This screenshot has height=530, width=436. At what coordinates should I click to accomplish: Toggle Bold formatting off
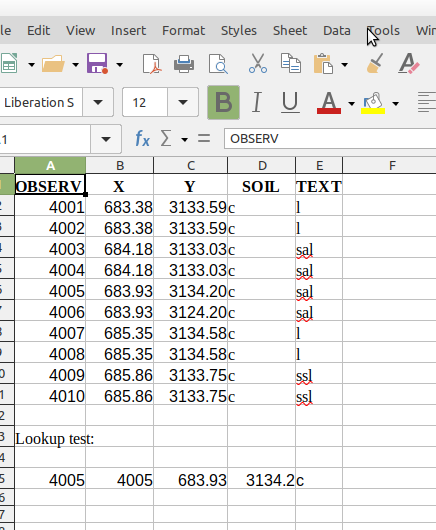(223, 102)
